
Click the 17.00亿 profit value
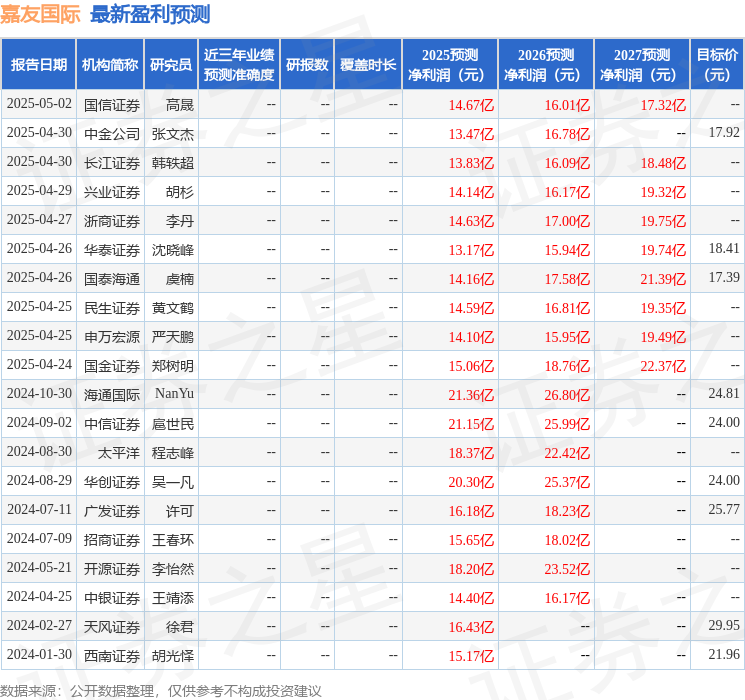pos(567,221)
